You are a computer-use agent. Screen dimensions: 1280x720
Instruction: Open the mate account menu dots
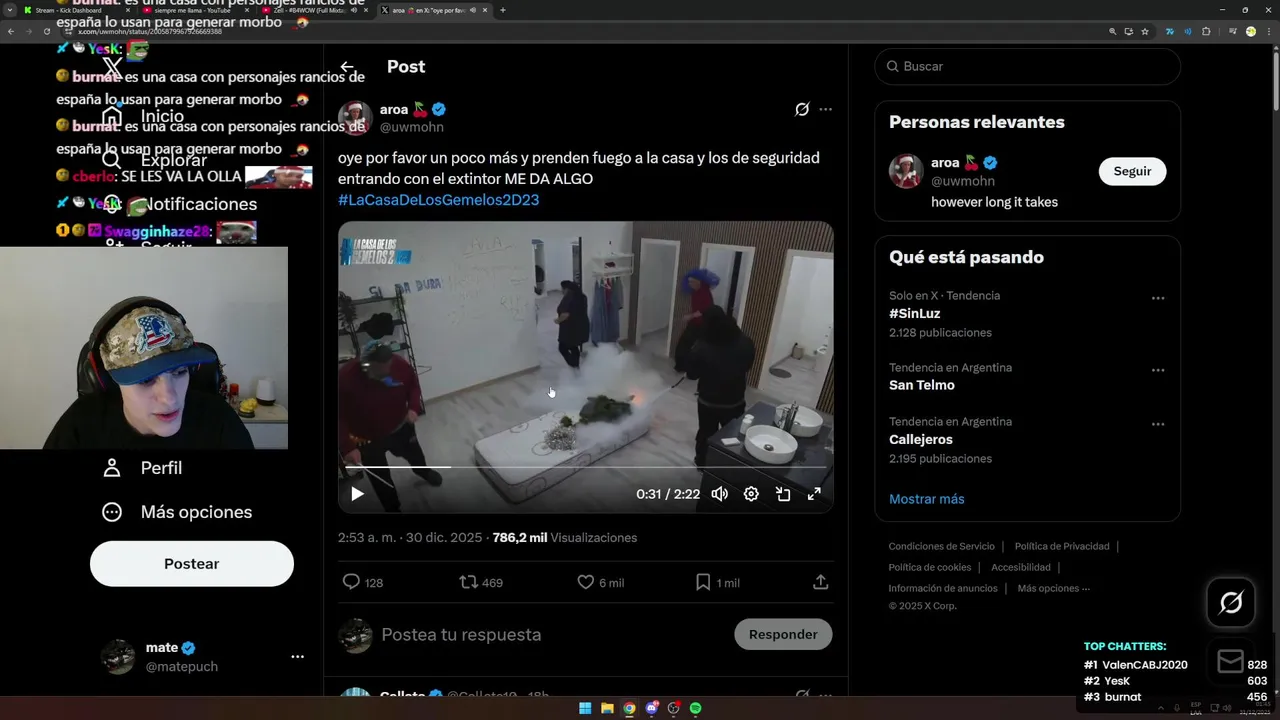297,657
